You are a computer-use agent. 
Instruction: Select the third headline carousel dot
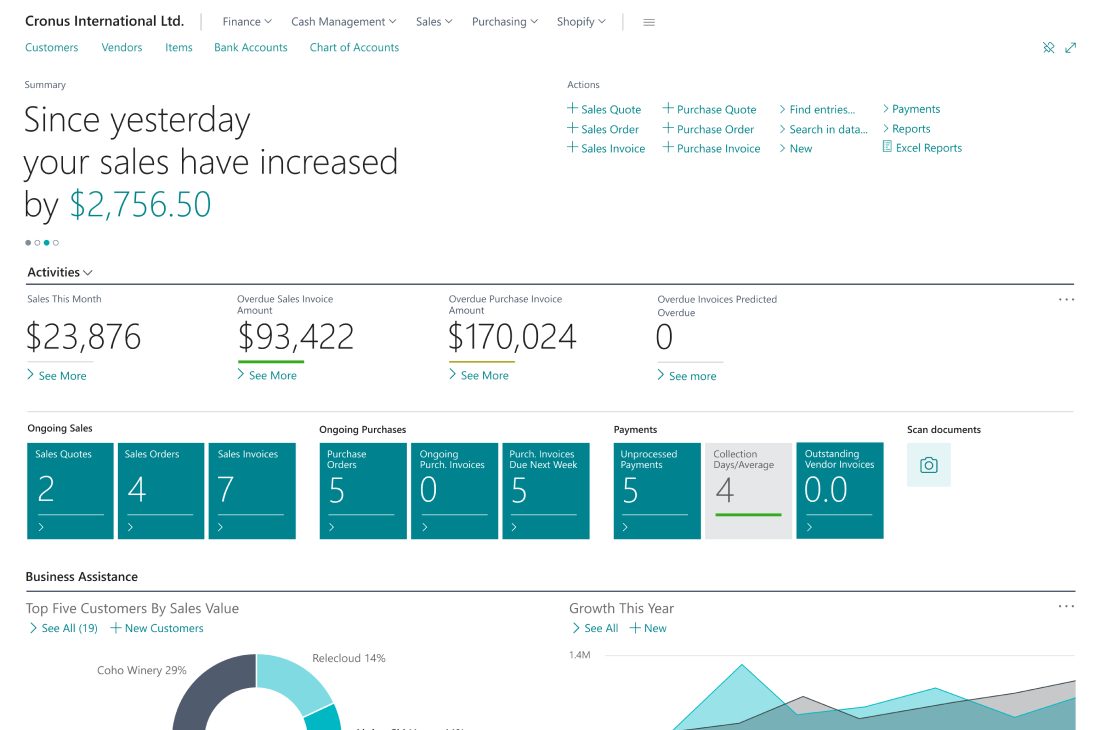click(x=46, y=243)
